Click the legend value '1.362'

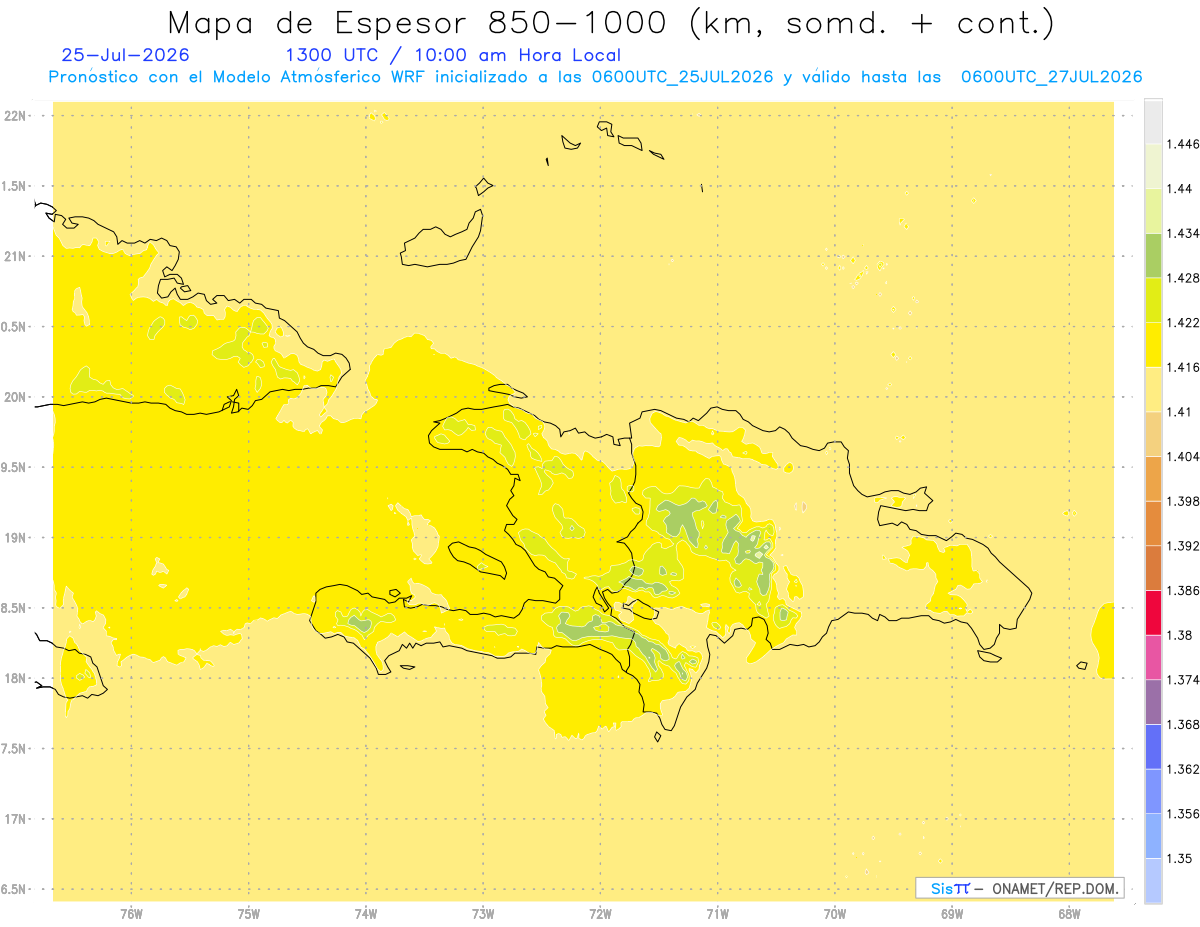1183,769
